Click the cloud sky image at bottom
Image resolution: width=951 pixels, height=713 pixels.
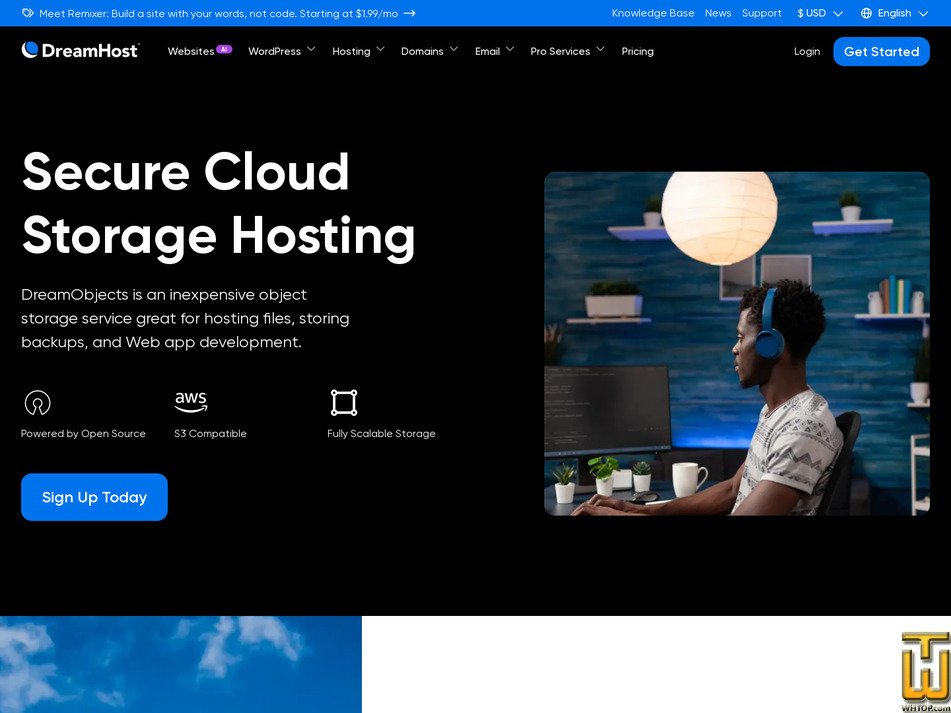coord(181,664)
